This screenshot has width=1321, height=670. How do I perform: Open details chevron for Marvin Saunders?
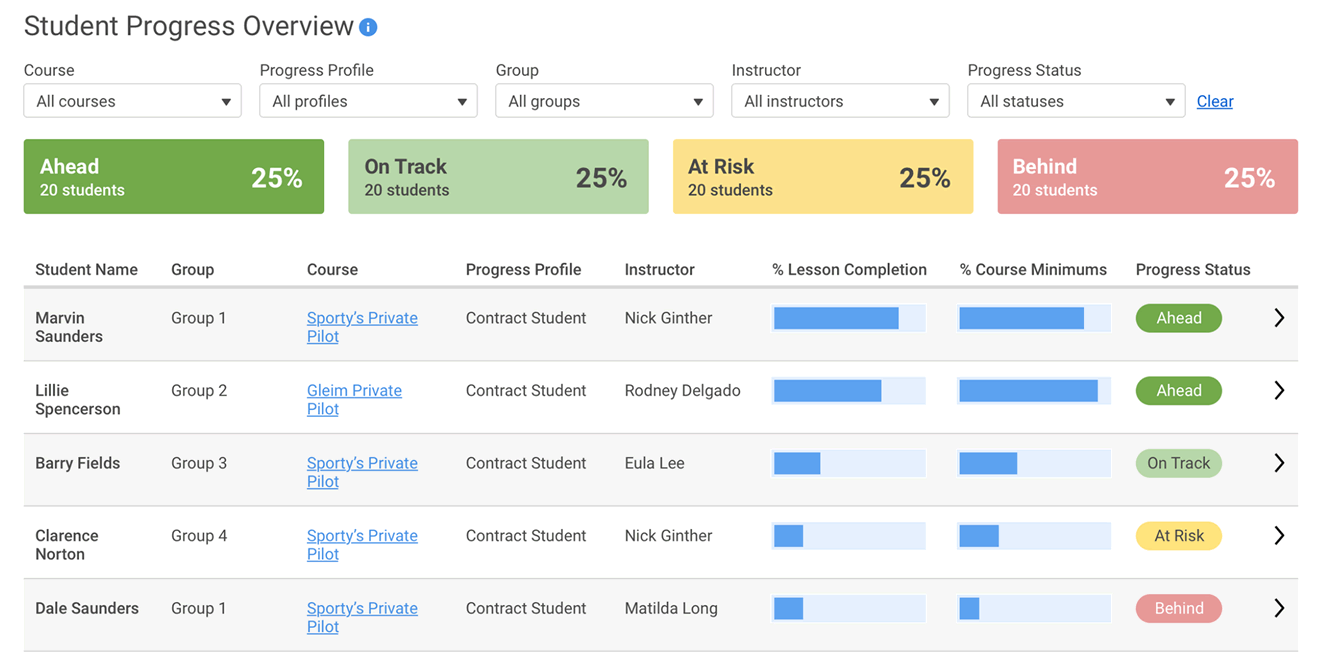click(1279, 317)
